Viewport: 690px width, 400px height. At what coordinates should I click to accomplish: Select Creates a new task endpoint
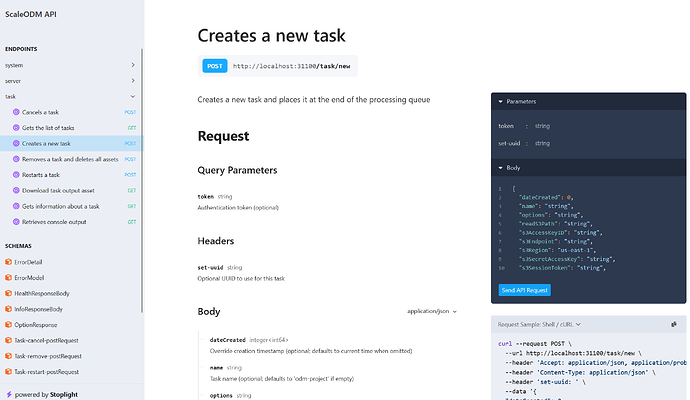click(72, 143)
